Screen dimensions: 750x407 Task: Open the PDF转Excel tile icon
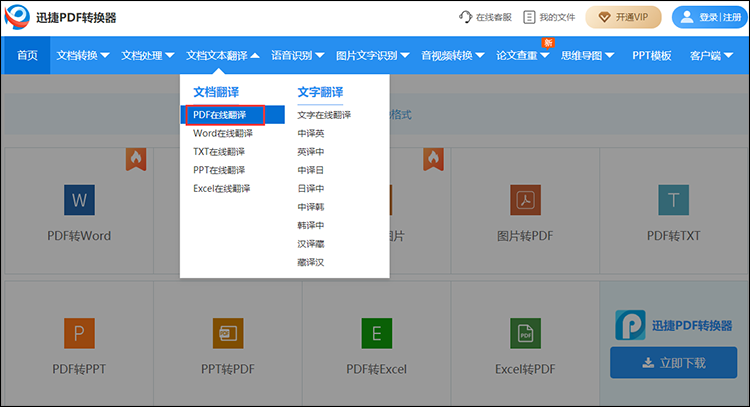pos(377,333)
